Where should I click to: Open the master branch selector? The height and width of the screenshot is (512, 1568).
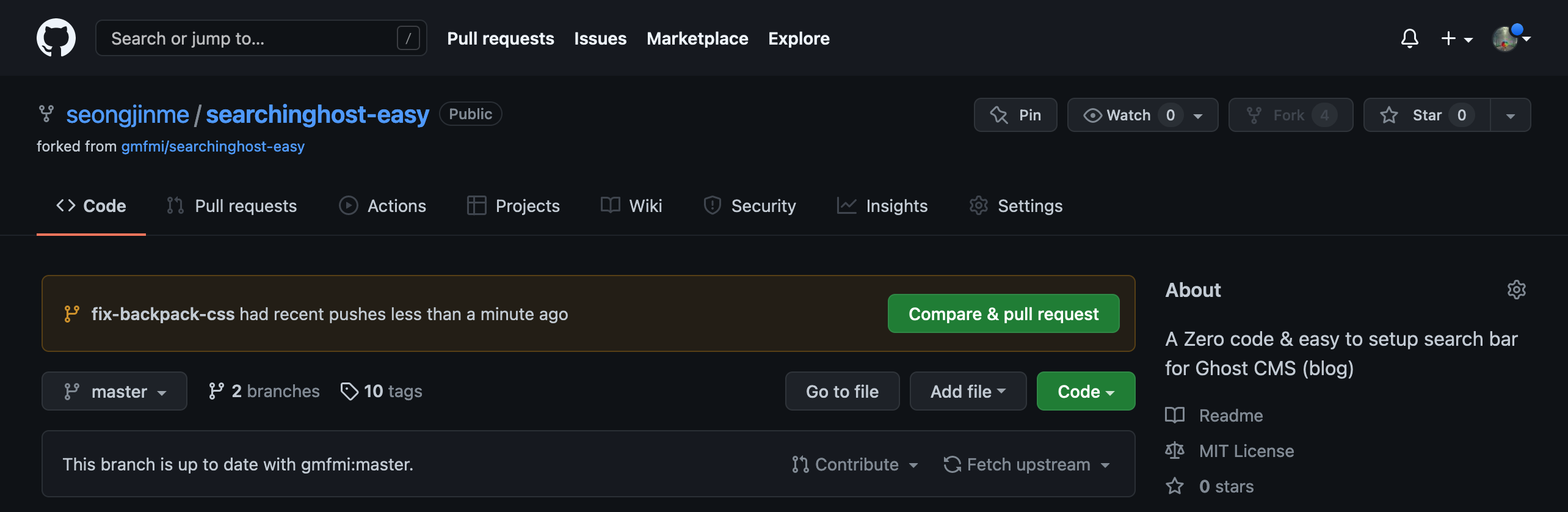tap(114, 391)
